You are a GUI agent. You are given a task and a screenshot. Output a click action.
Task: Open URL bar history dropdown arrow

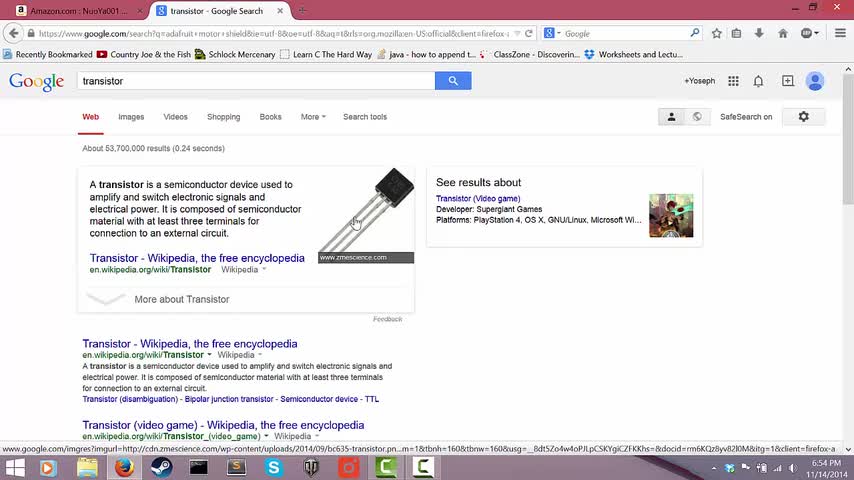pos(517,33)
